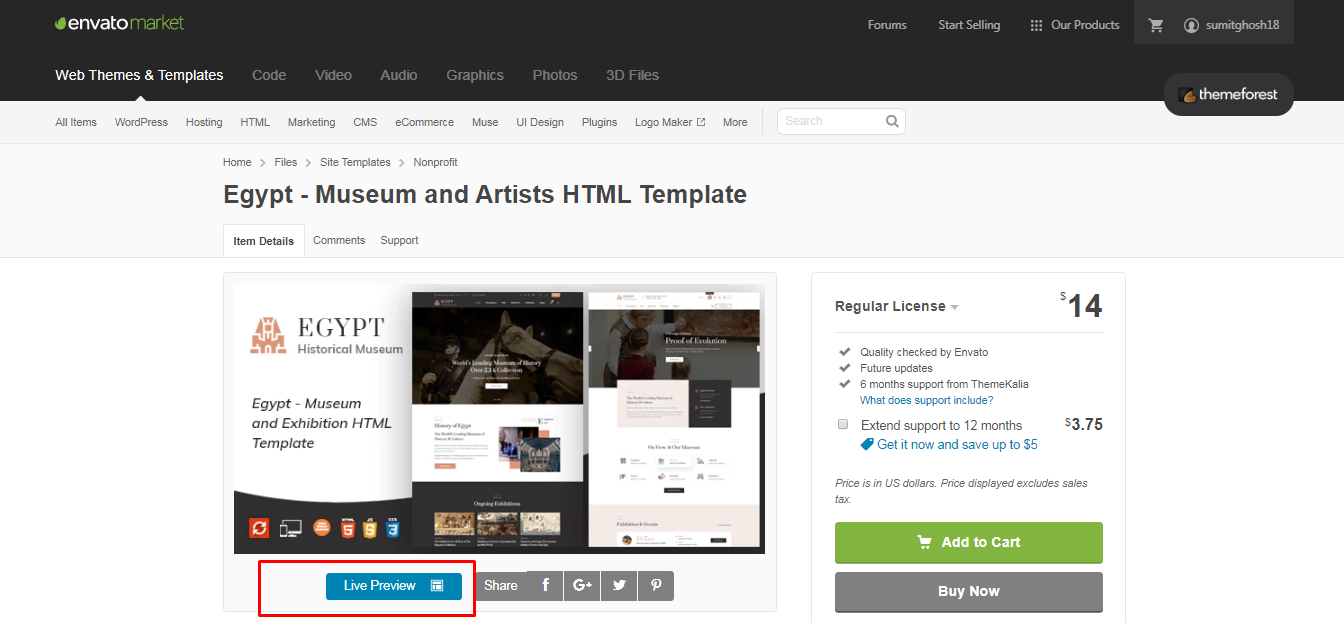Select All Items category

click(76, 122)
